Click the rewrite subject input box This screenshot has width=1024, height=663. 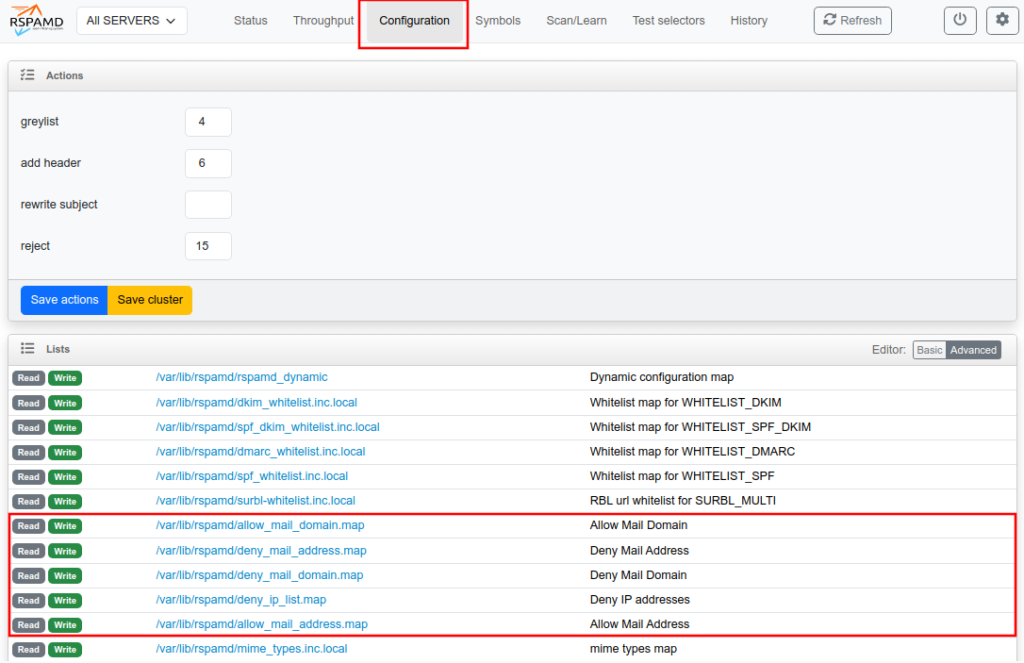coord(208,204)
